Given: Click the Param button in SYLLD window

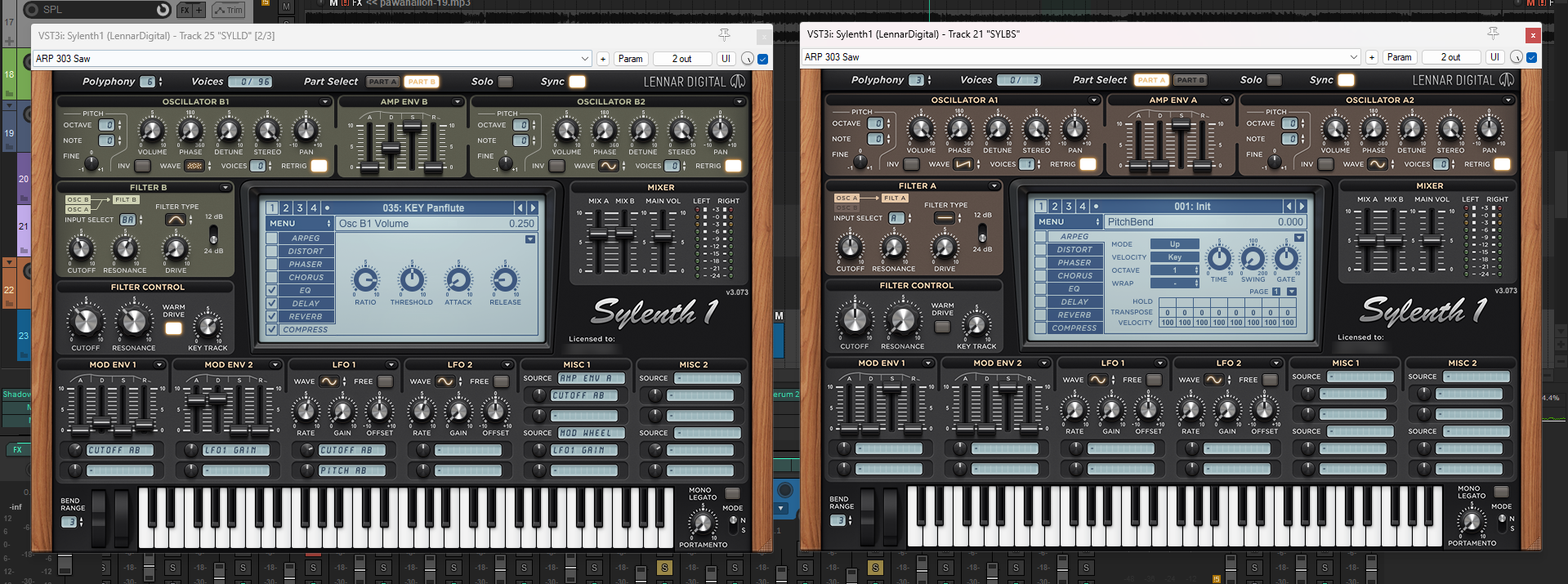Looking at the screenshot, I should (x=631, y=59).
